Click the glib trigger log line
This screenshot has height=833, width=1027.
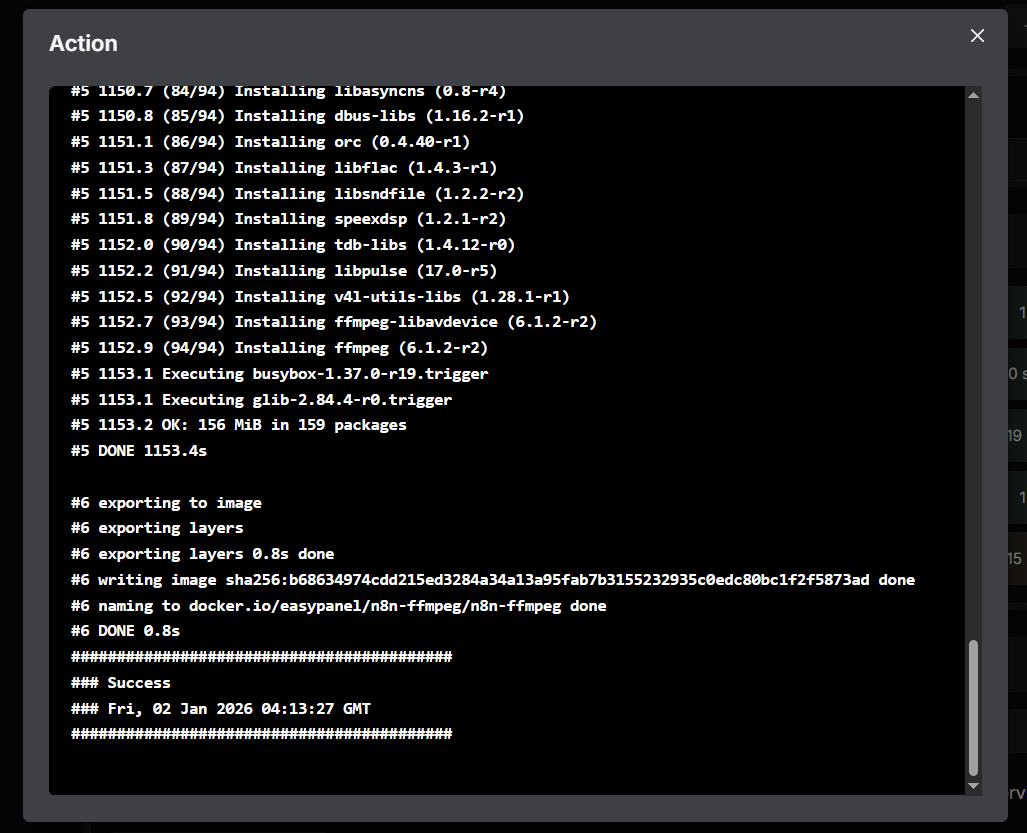[x=262, y=400]
